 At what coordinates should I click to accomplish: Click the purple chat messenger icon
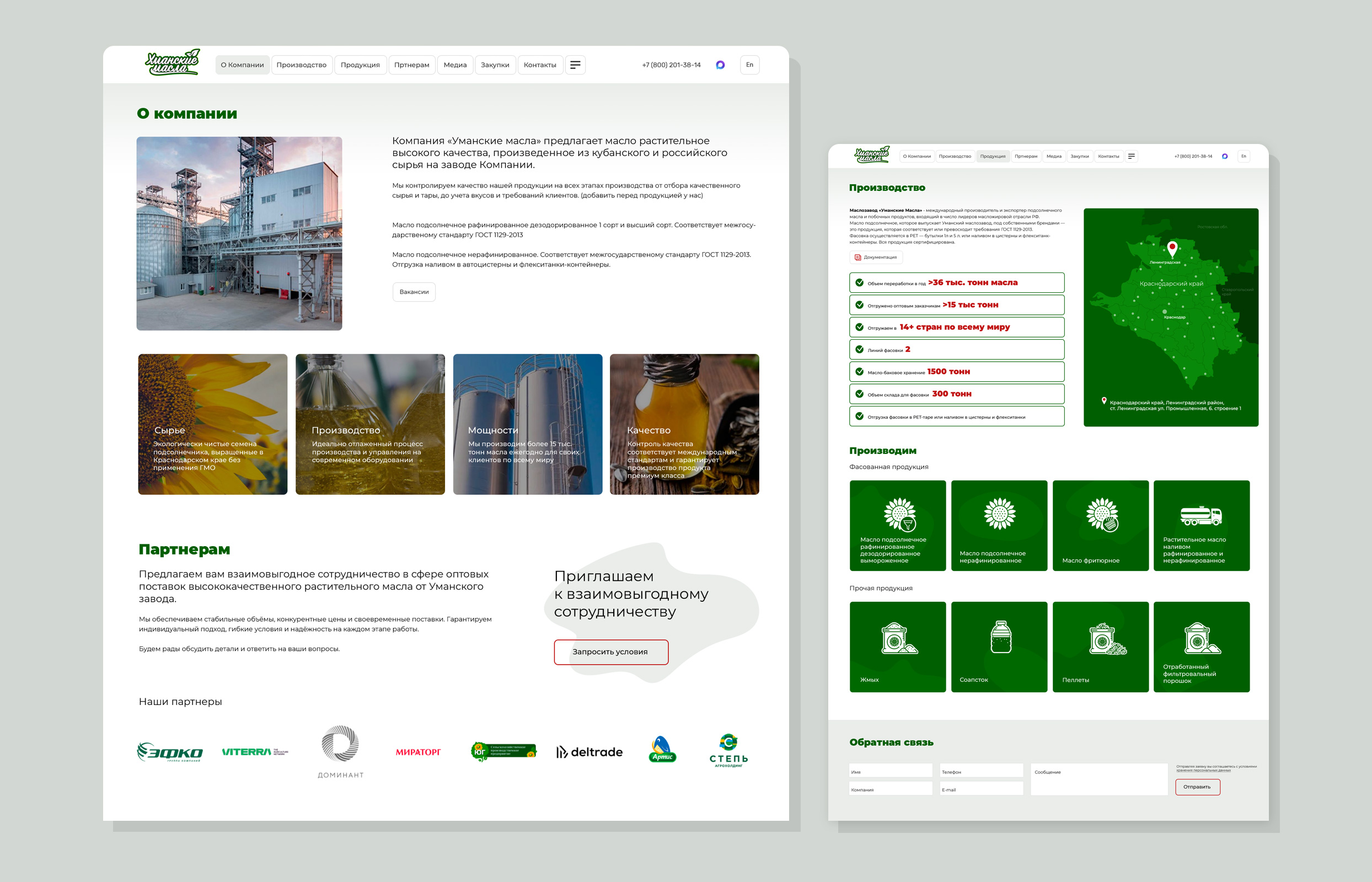[x=720, y=65]
